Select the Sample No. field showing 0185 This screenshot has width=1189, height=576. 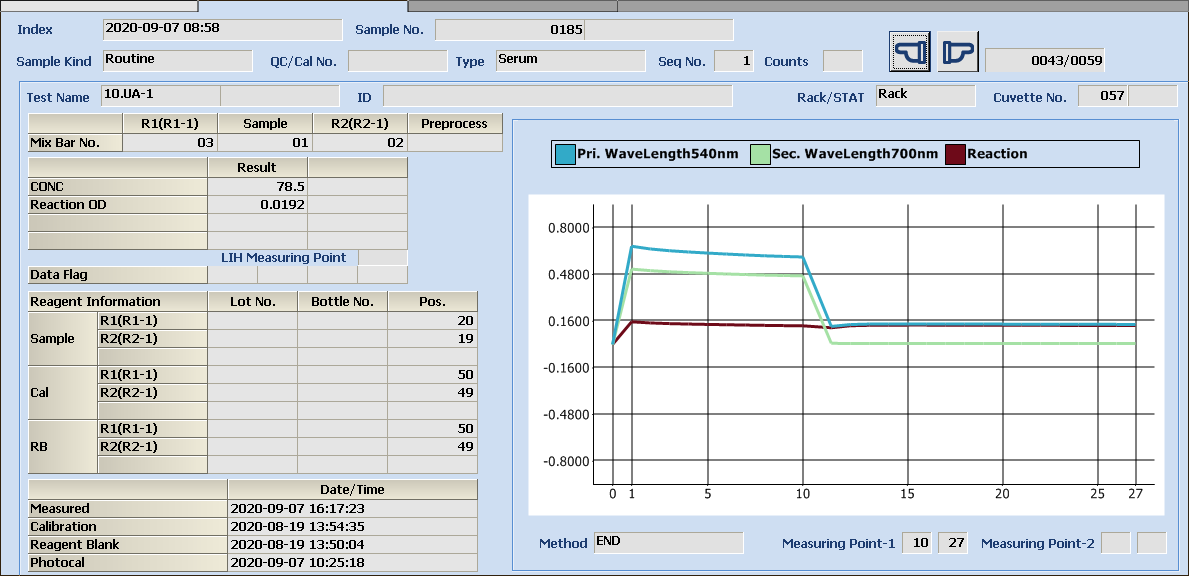point(509,30)
